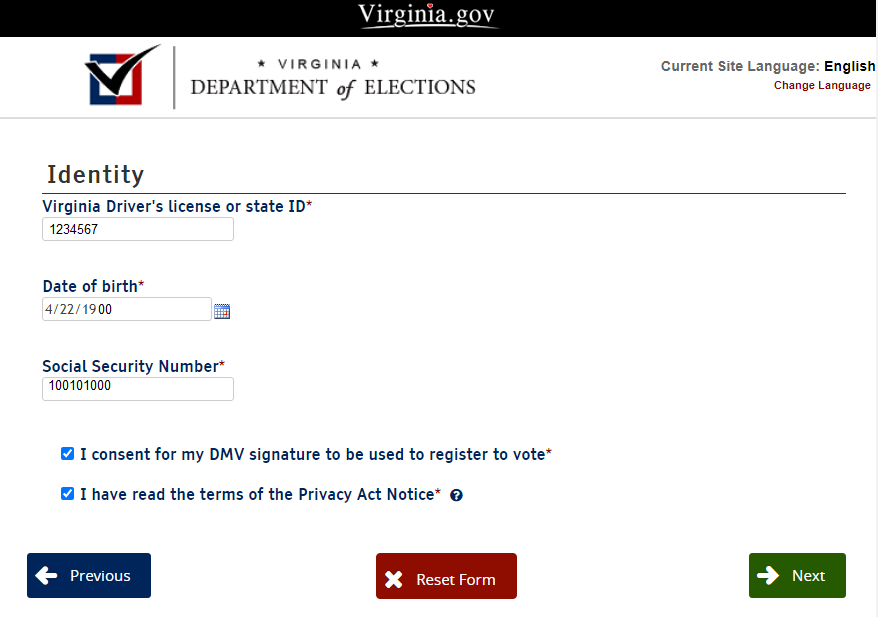This screenshot has width=878, height=617.
Task: Click into the Social Security Number field
Action: [138, 389]
